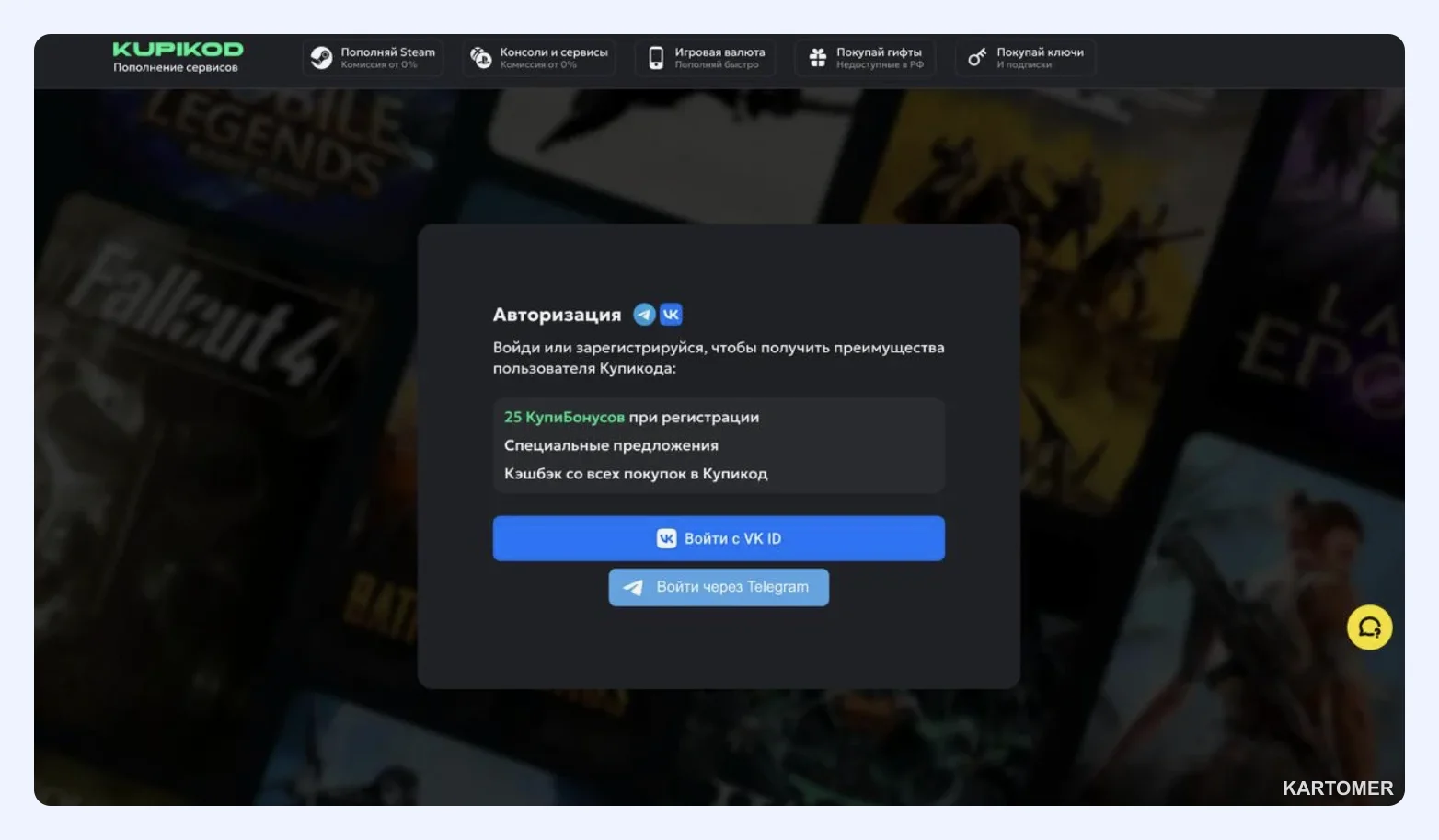1439x840 pixels.
Task: Open the yellow support chat button
Action: pos(1369,627)
